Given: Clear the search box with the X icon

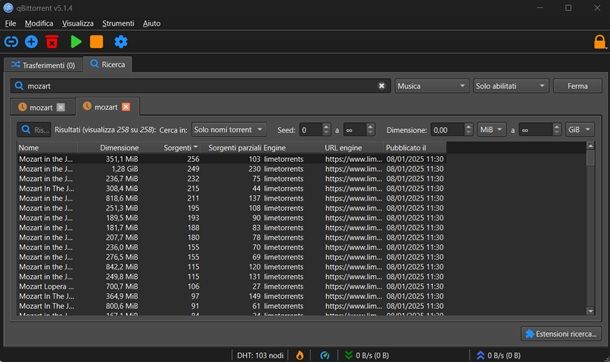Looking at the screenshot, I should coord(381,86).
